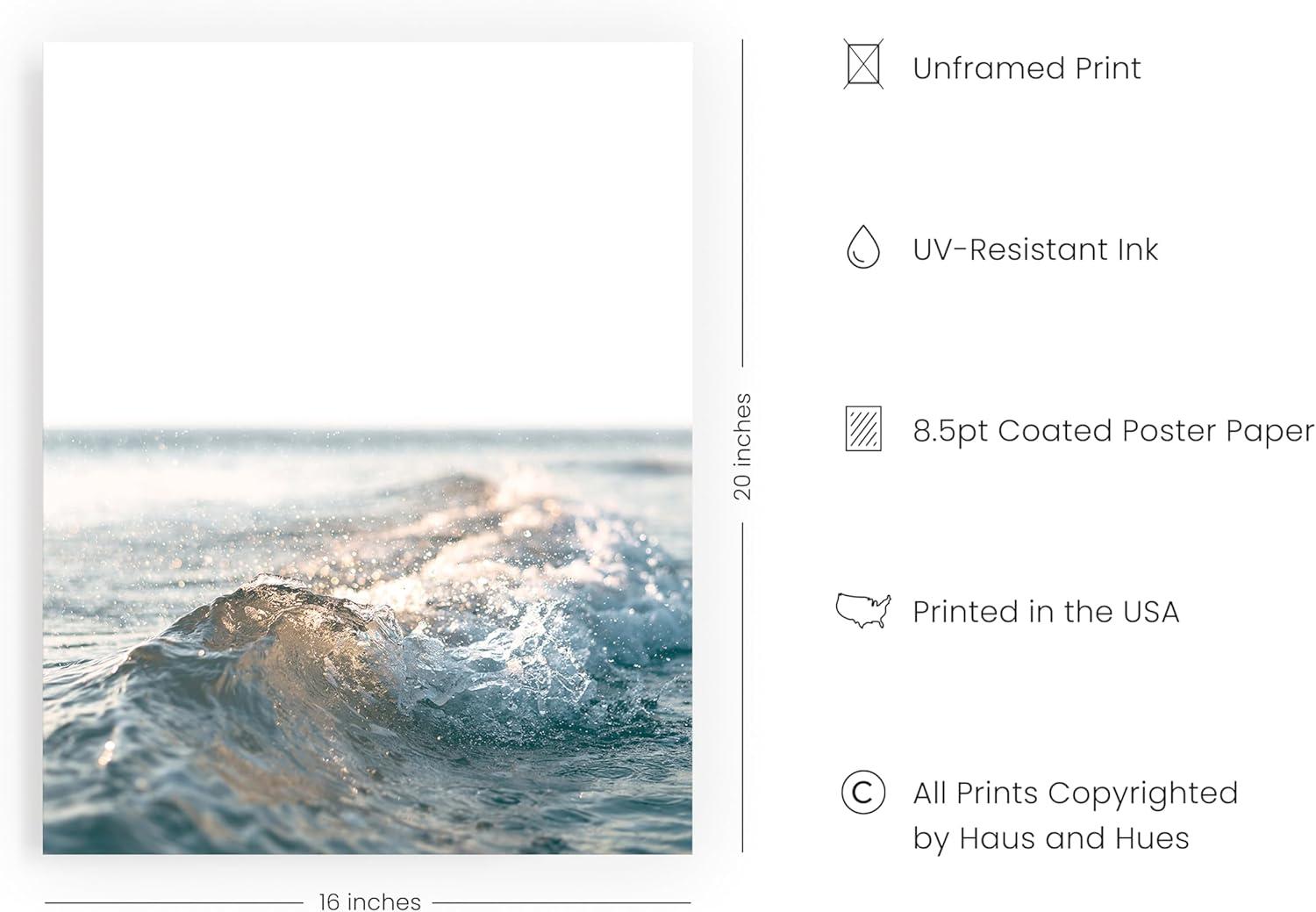
Task: Click the horizontal width dimension line
Action: (x=175, y=901)
